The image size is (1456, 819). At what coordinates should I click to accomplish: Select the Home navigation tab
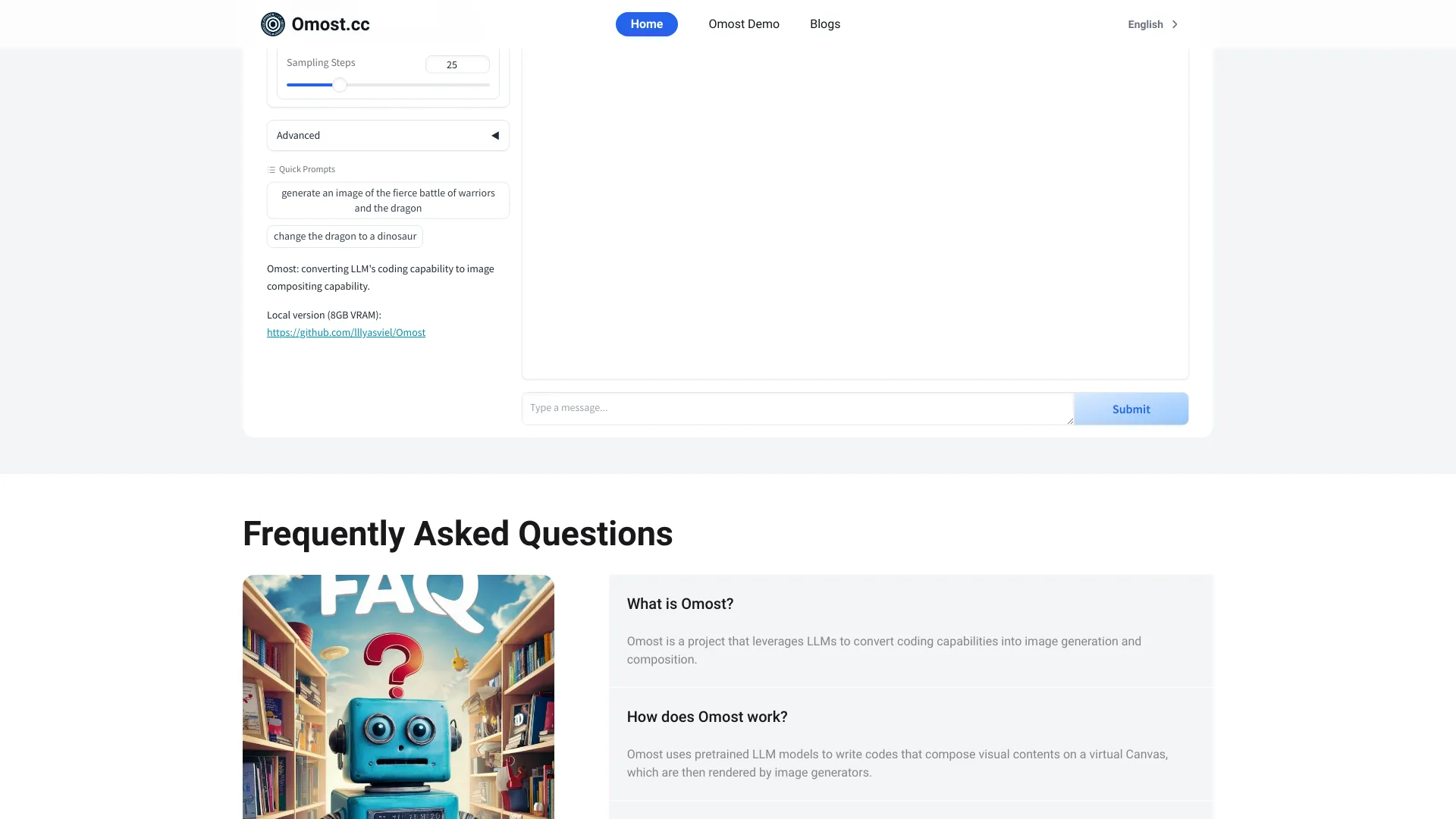[x=646, y=23]
